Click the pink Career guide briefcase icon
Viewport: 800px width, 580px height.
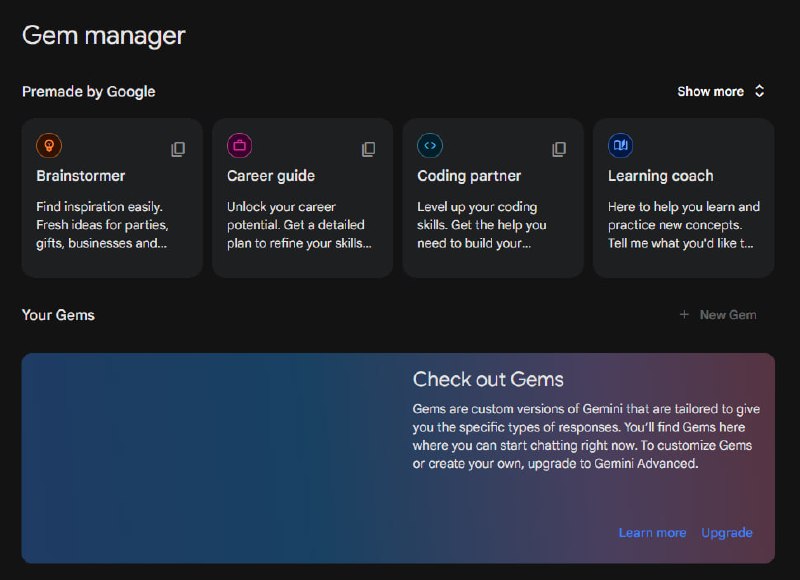coord(239,146)
